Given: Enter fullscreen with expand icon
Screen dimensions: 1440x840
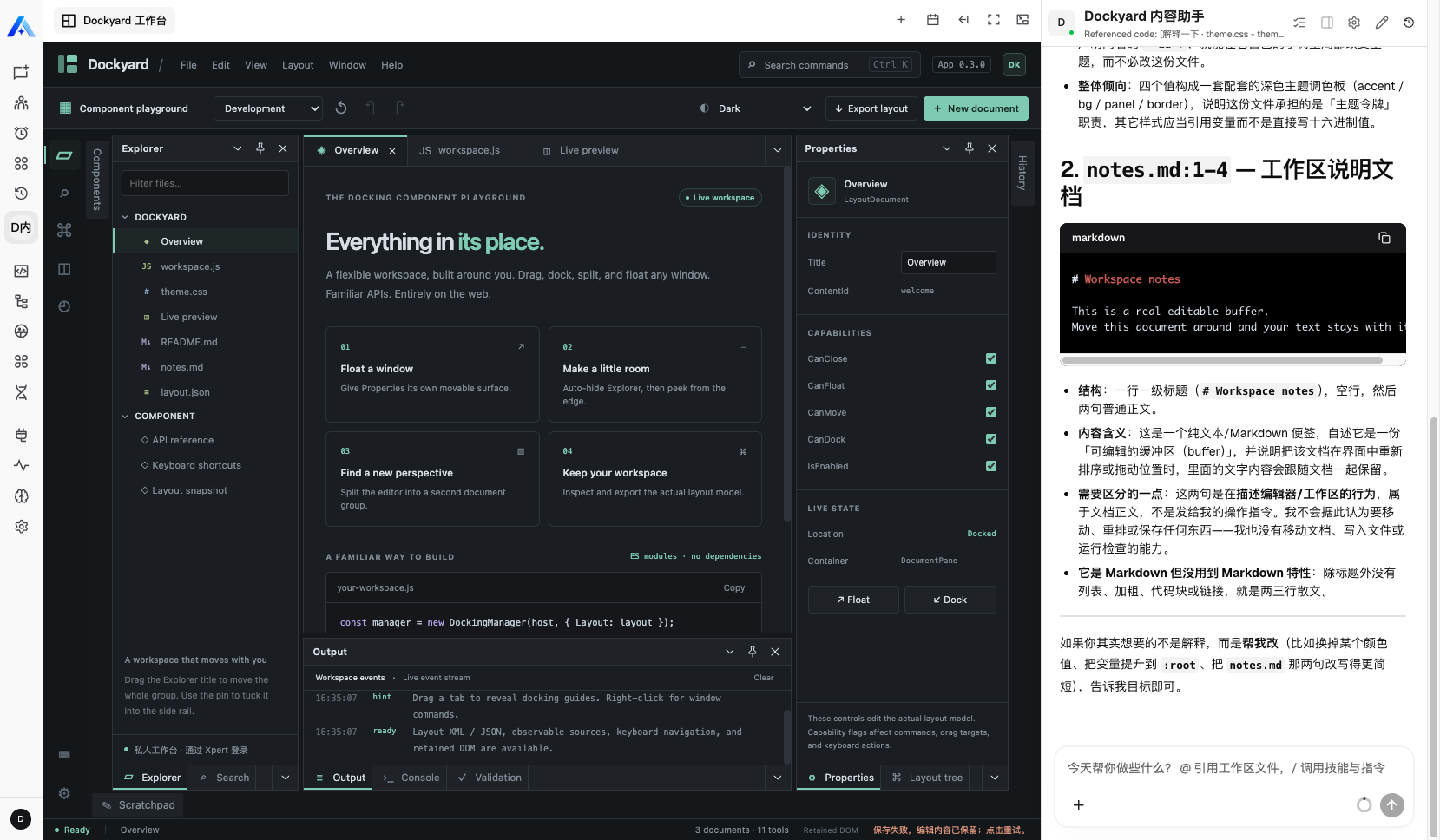Looking at the screenshot, I should point(994,19).
